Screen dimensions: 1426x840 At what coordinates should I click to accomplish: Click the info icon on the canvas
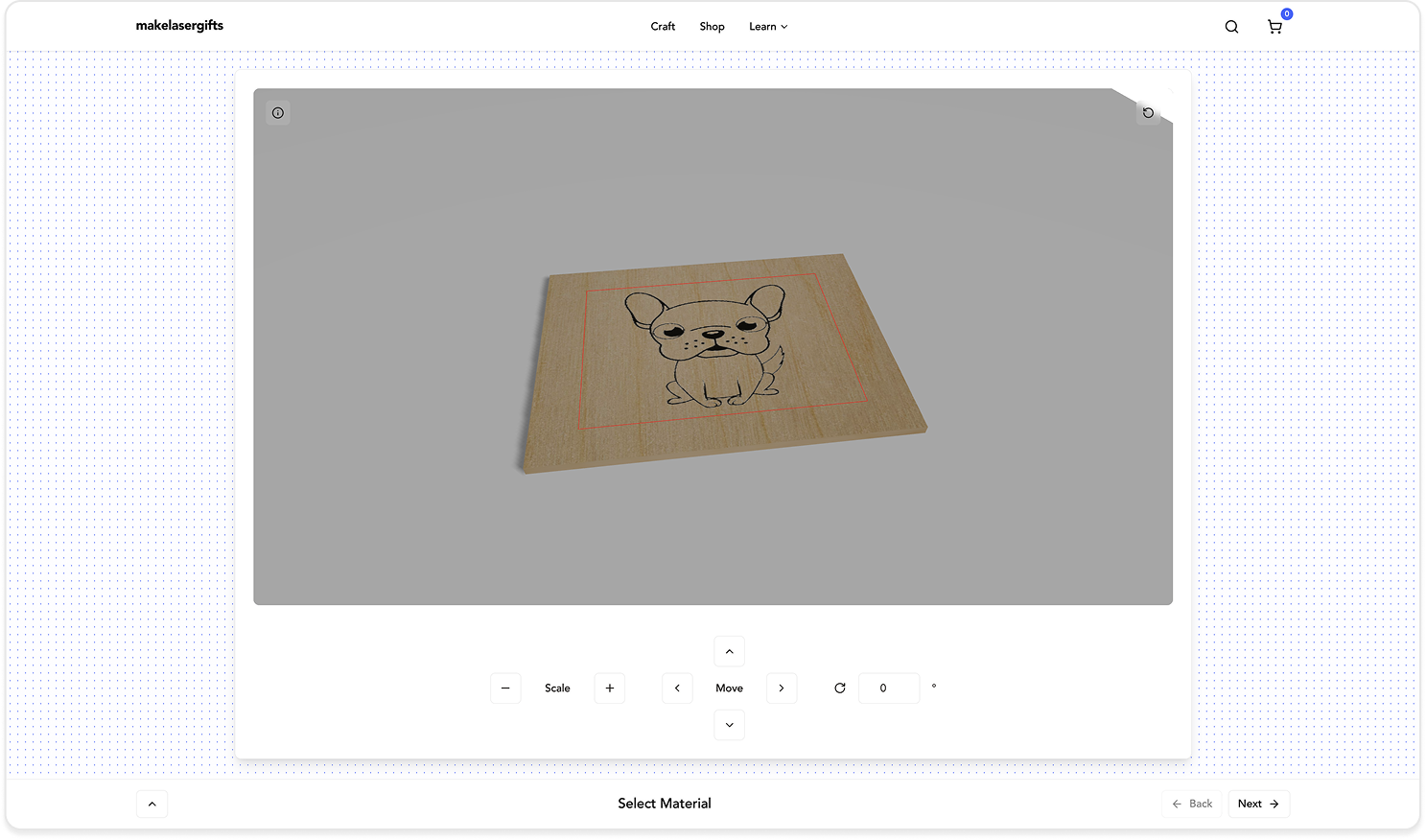[x=277, y=112]
